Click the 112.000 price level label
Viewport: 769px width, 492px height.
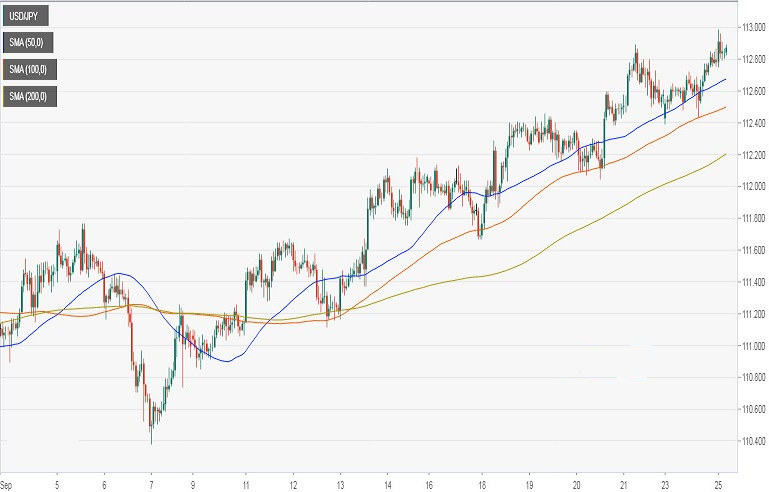pos(752,186)
